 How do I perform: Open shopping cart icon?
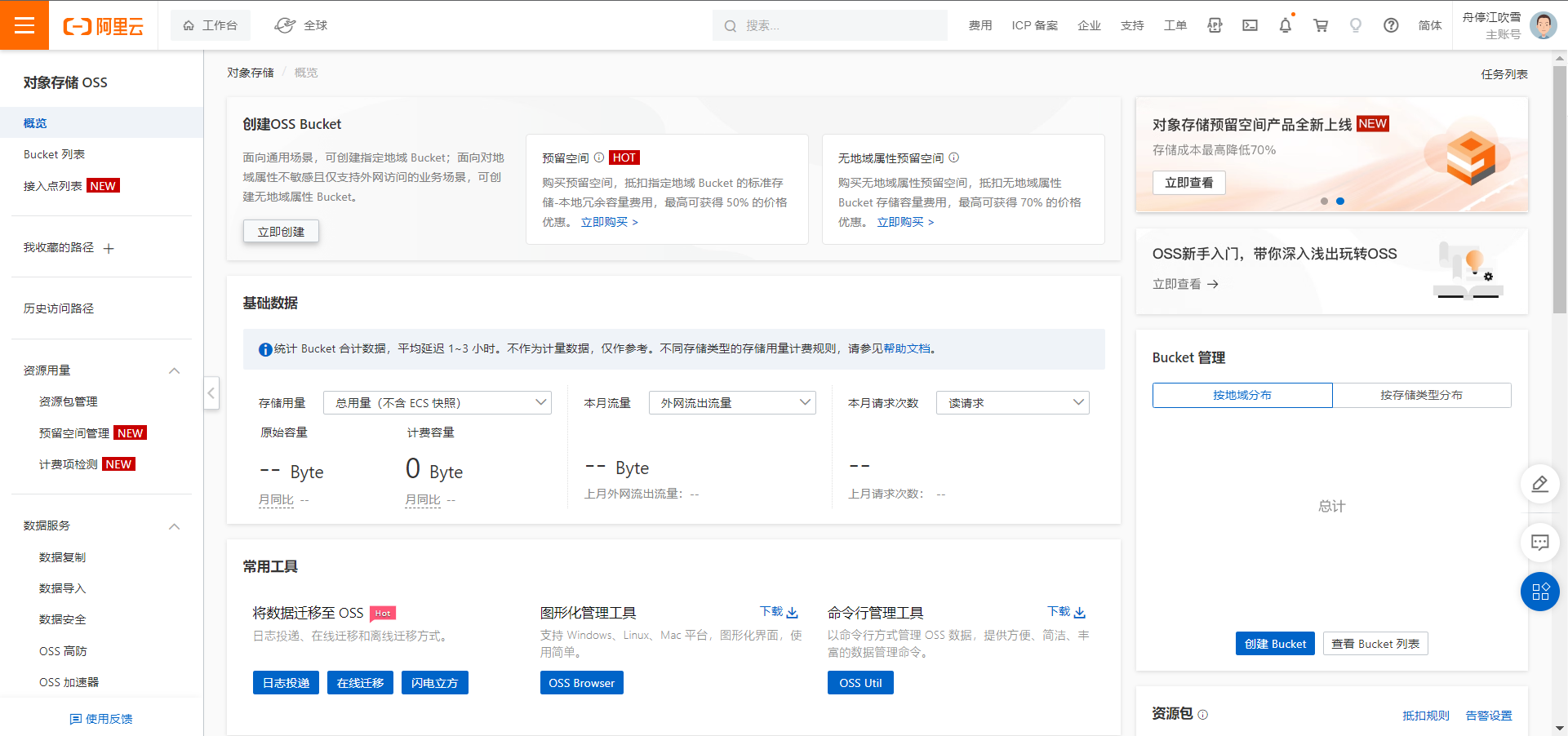tap(1321, 25)
